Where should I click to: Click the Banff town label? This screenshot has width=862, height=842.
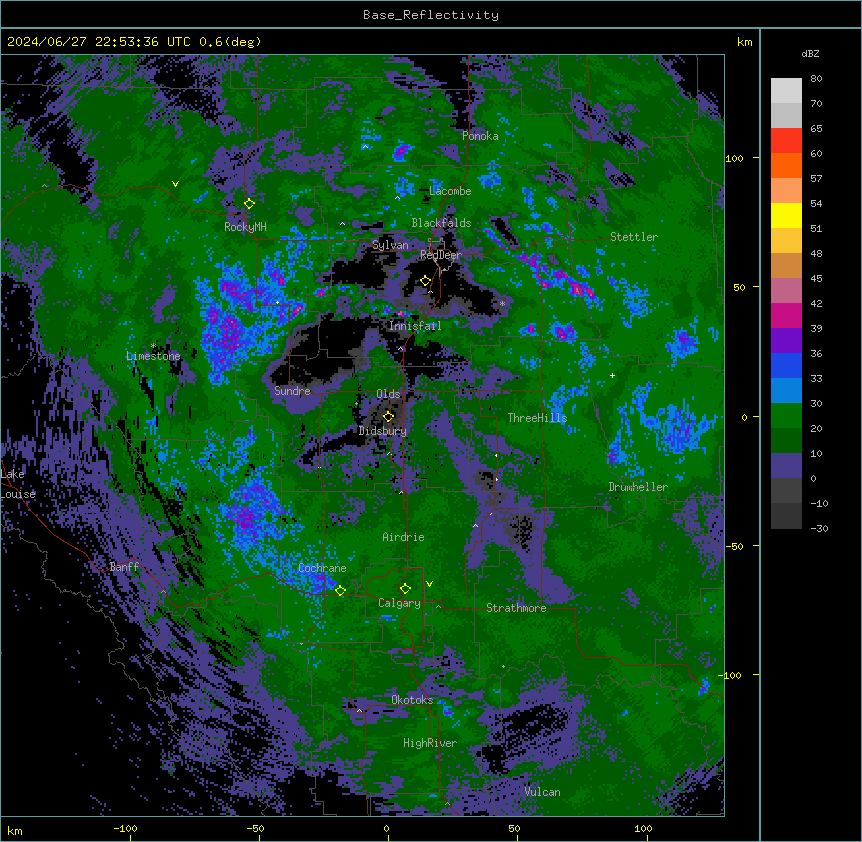point(124,567)
